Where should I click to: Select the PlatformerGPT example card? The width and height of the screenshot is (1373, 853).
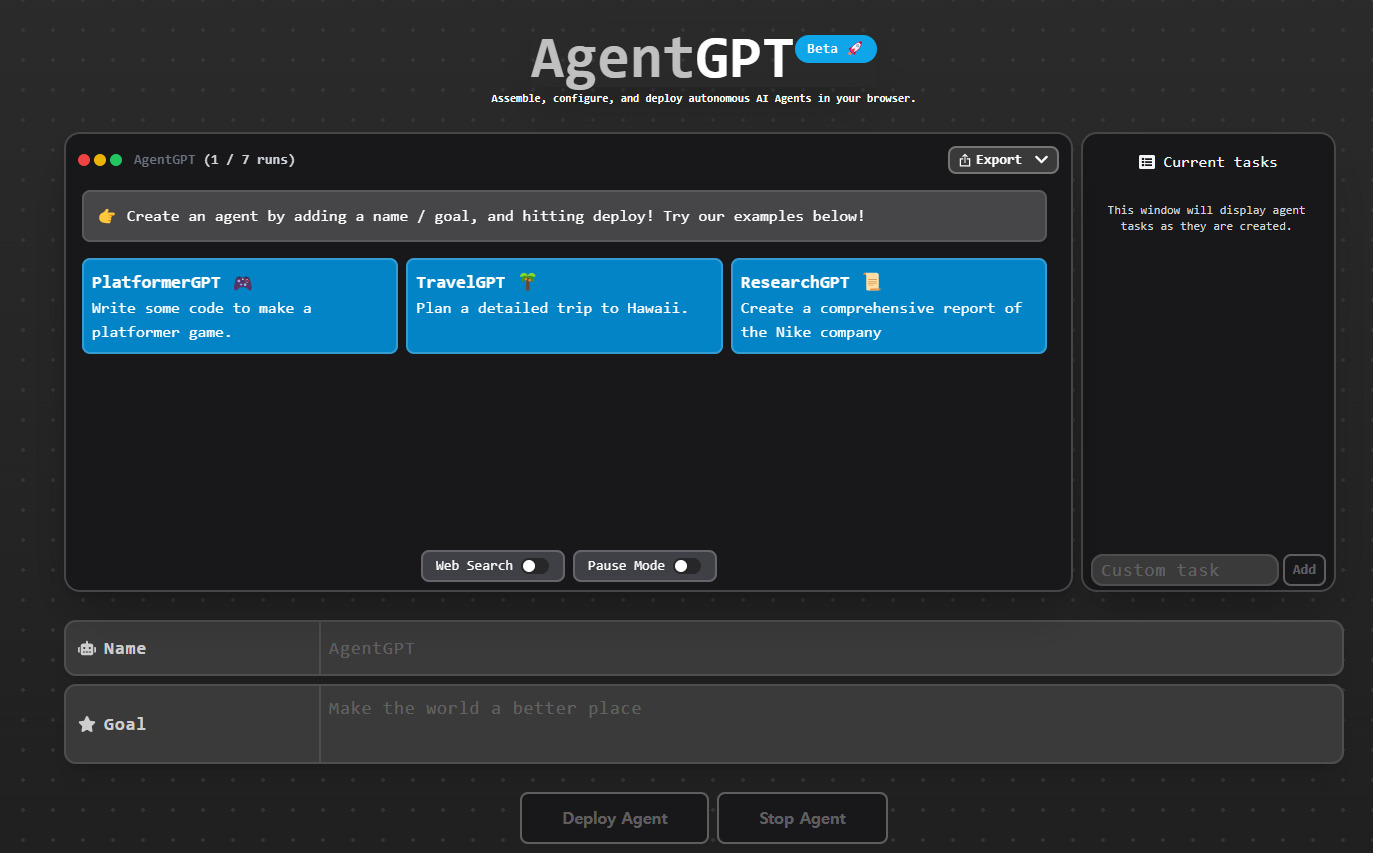tap(240, 306)
